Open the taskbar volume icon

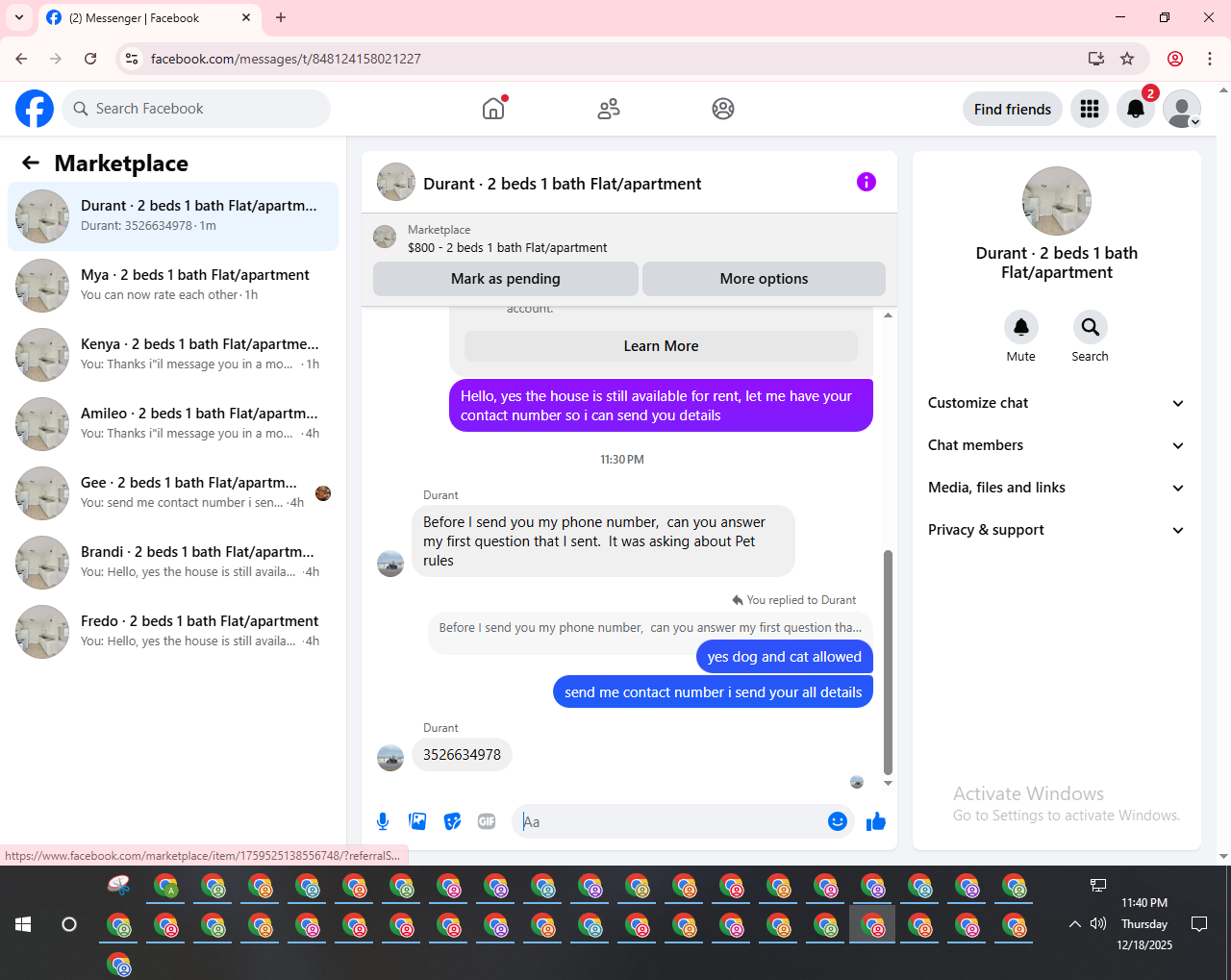[1098, 924]
